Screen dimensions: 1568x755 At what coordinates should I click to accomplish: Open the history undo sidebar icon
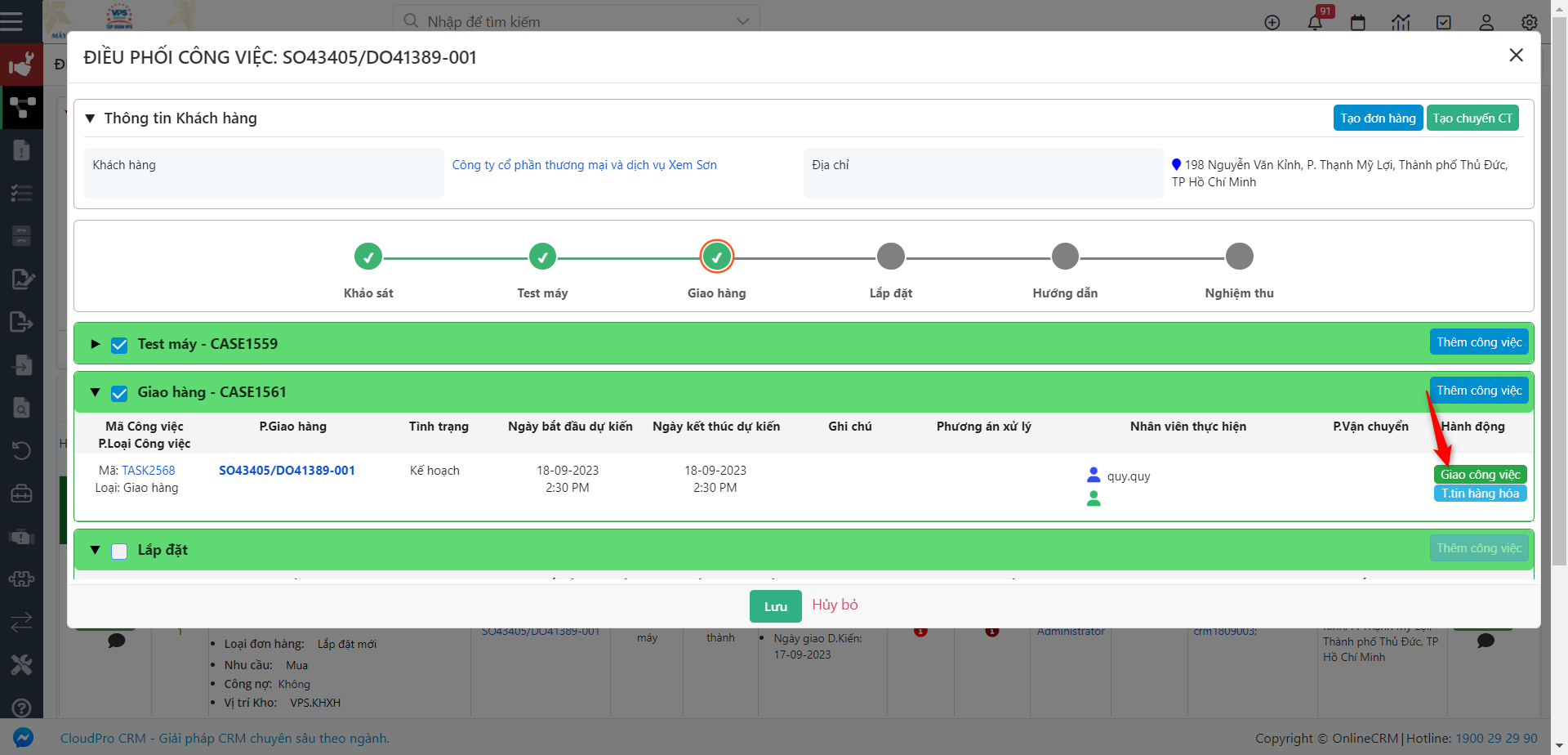[x=21, y=450]
